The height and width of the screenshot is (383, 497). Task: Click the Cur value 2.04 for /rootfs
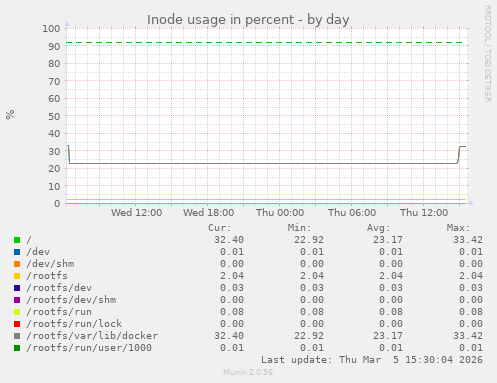point(232,276)
